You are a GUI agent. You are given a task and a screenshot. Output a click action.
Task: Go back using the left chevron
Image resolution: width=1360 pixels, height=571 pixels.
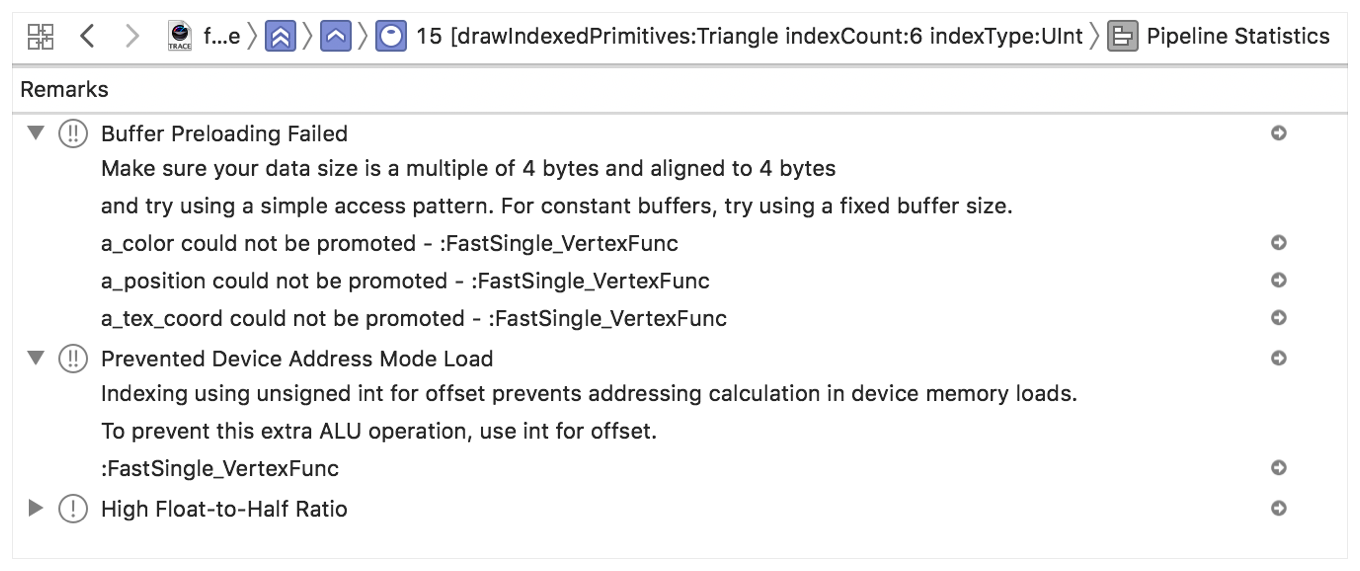pos(87,38)
